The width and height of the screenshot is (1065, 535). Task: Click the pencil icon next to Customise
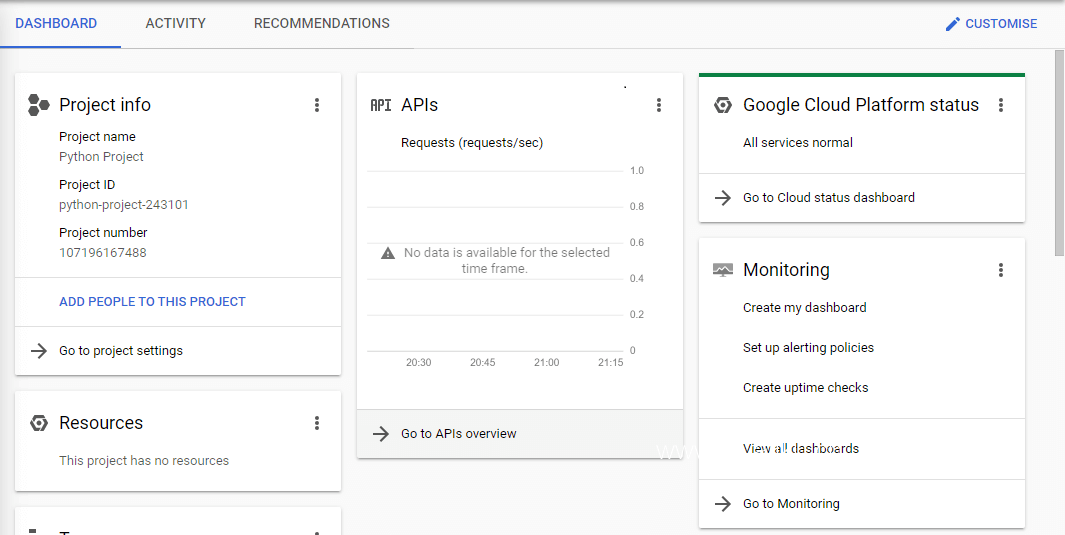[x=953, y=24]
